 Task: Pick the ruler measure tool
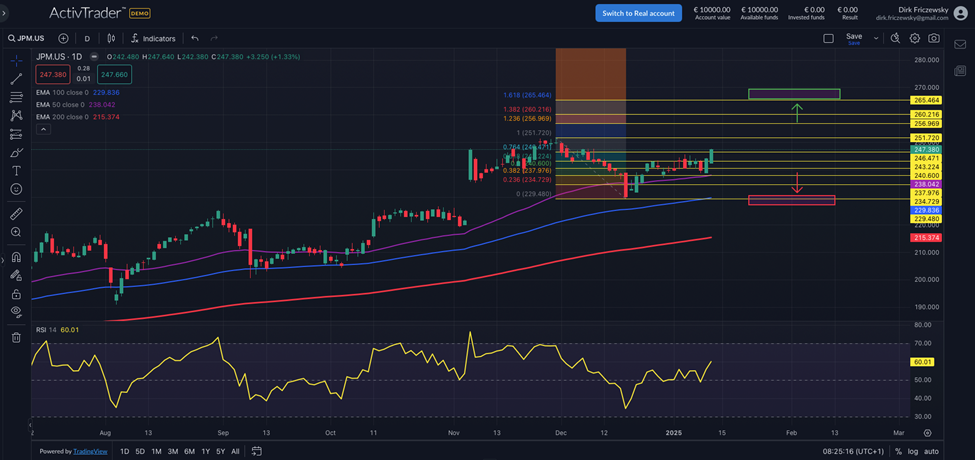click(x=16, y=214)
